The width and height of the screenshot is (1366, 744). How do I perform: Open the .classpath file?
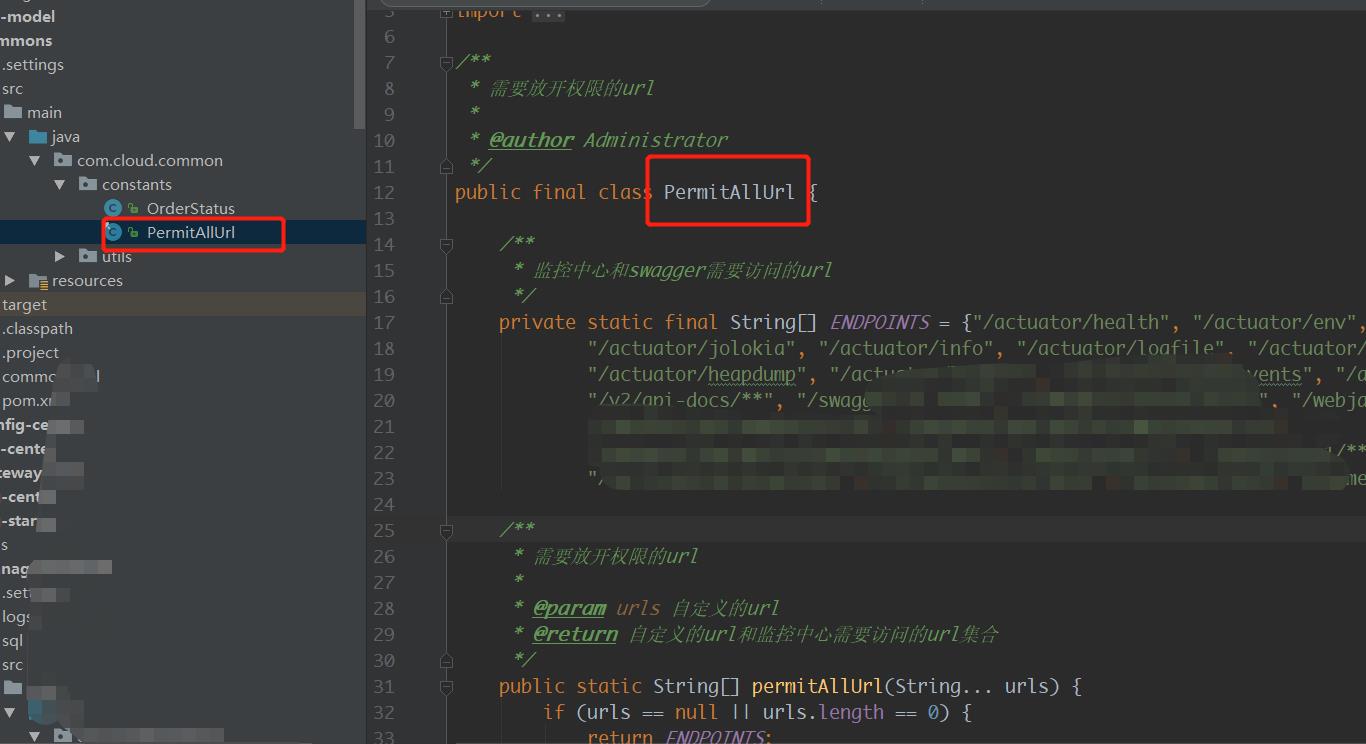tap(37, 328)
